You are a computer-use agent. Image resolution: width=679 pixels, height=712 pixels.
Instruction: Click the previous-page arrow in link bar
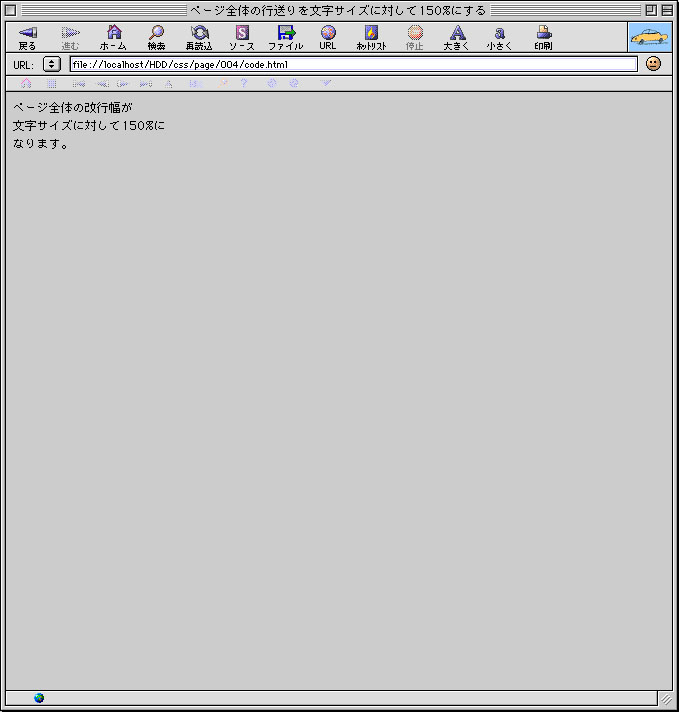click(x=102, y=84)
